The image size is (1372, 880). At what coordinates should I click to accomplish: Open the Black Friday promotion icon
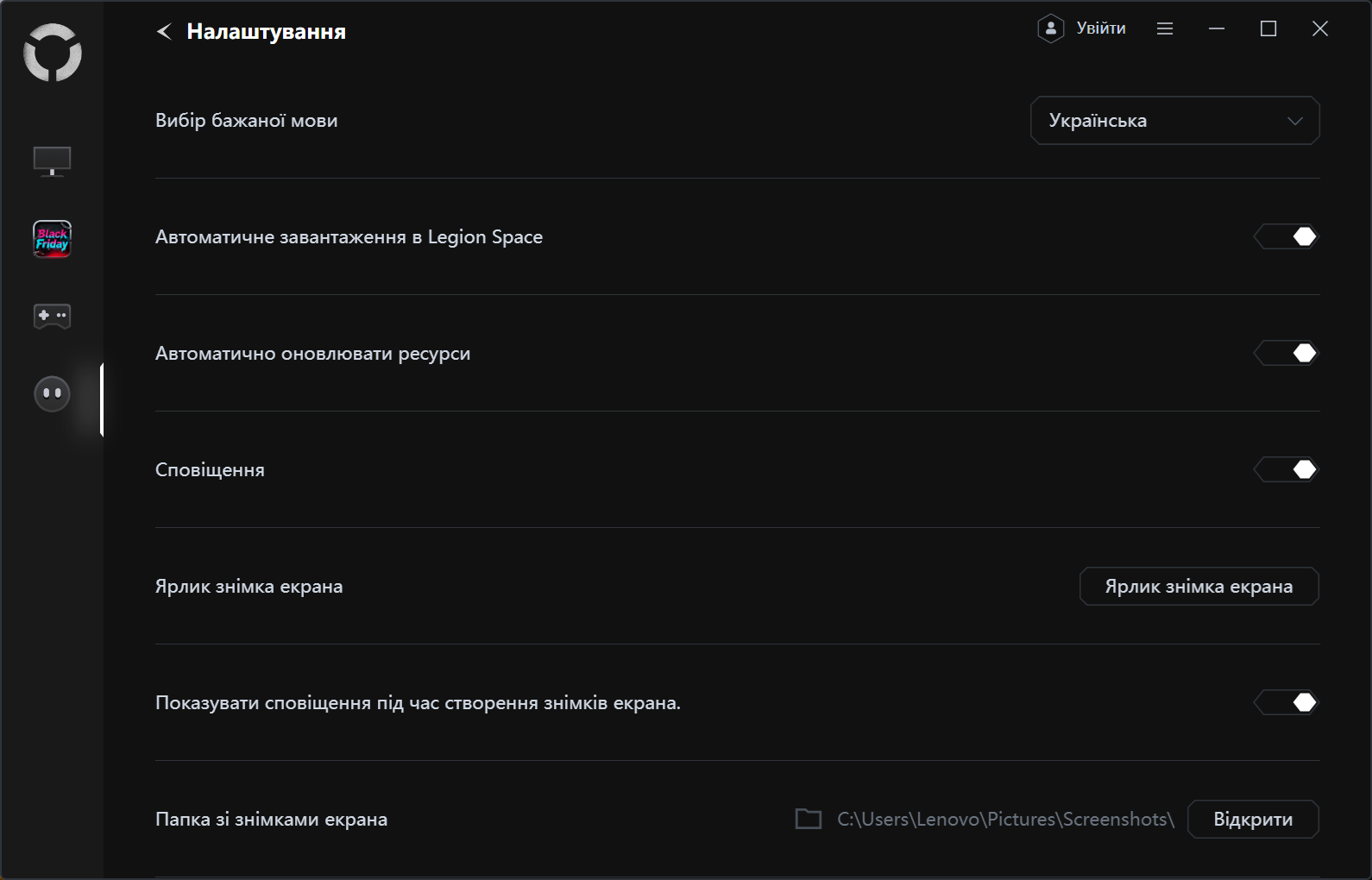click(x=52, y=239)
